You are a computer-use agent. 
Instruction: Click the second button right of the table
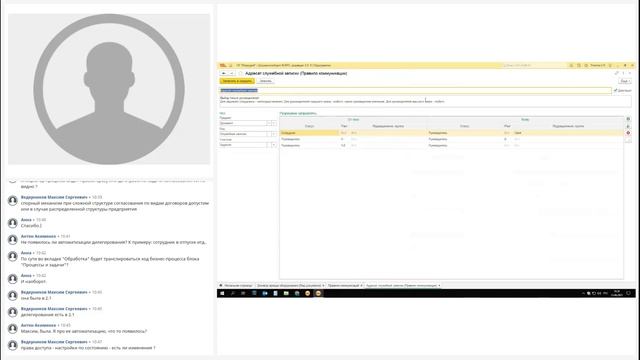pyautogui.click(x=628, y=126)
